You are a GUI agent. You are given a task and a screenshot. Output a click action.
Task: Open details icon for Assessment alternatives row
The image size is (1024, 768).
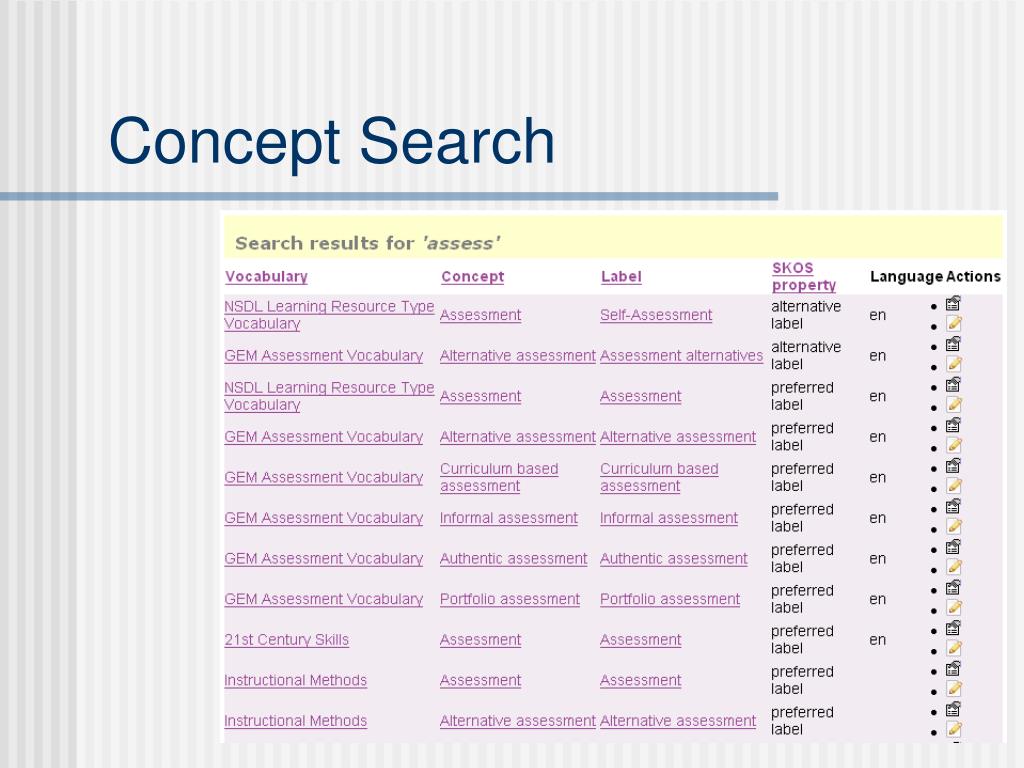click(953, 344)
